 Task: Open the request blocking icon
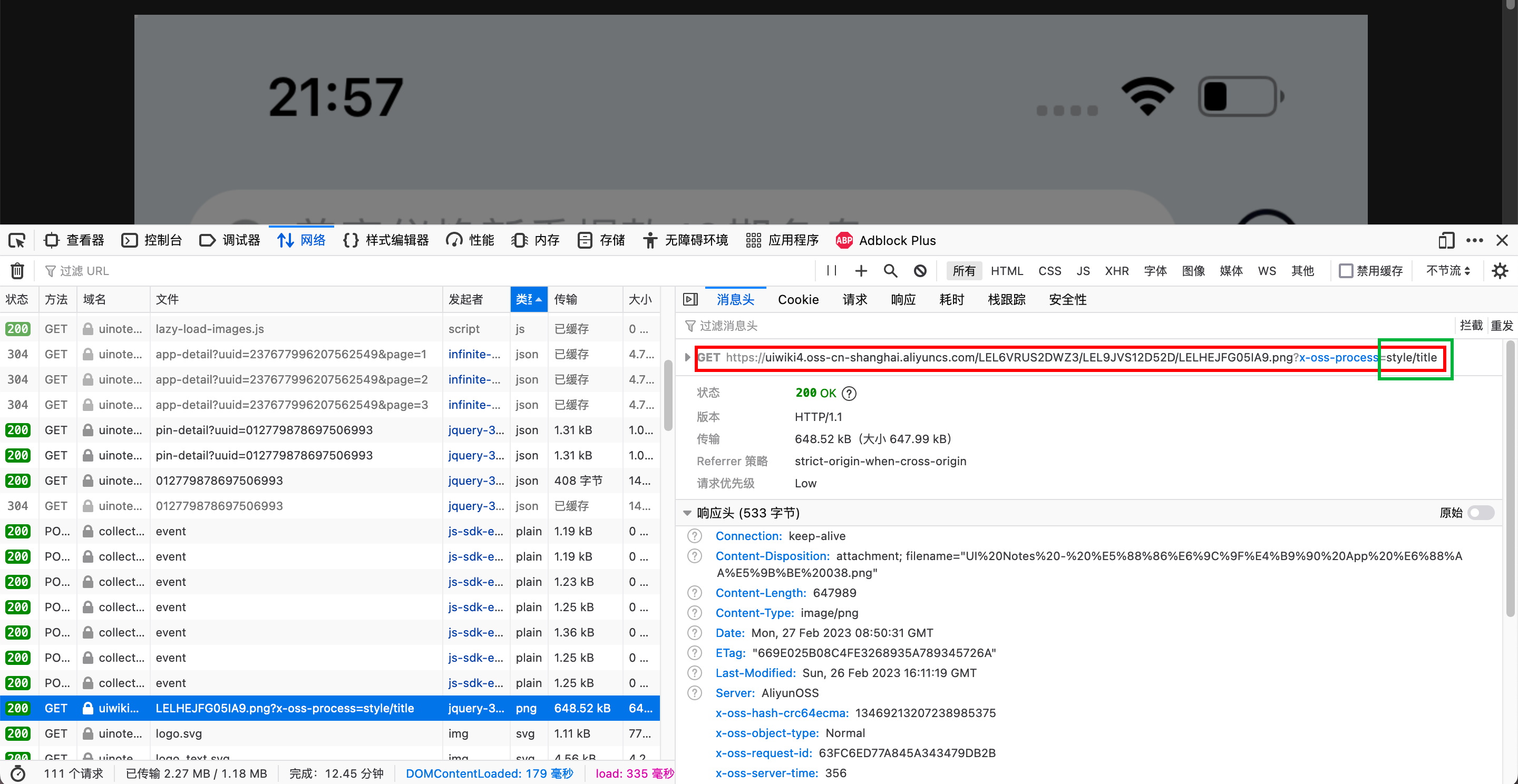(920, 271)
